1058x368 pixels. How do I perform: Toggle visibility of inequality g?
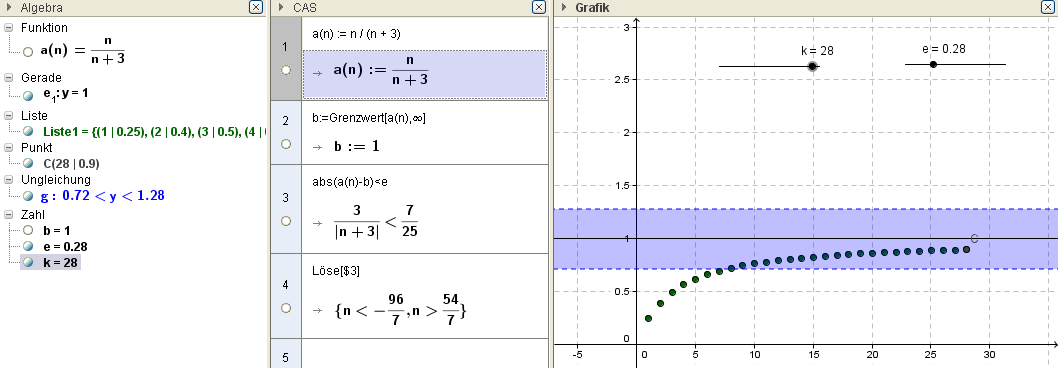pos(28,196)
